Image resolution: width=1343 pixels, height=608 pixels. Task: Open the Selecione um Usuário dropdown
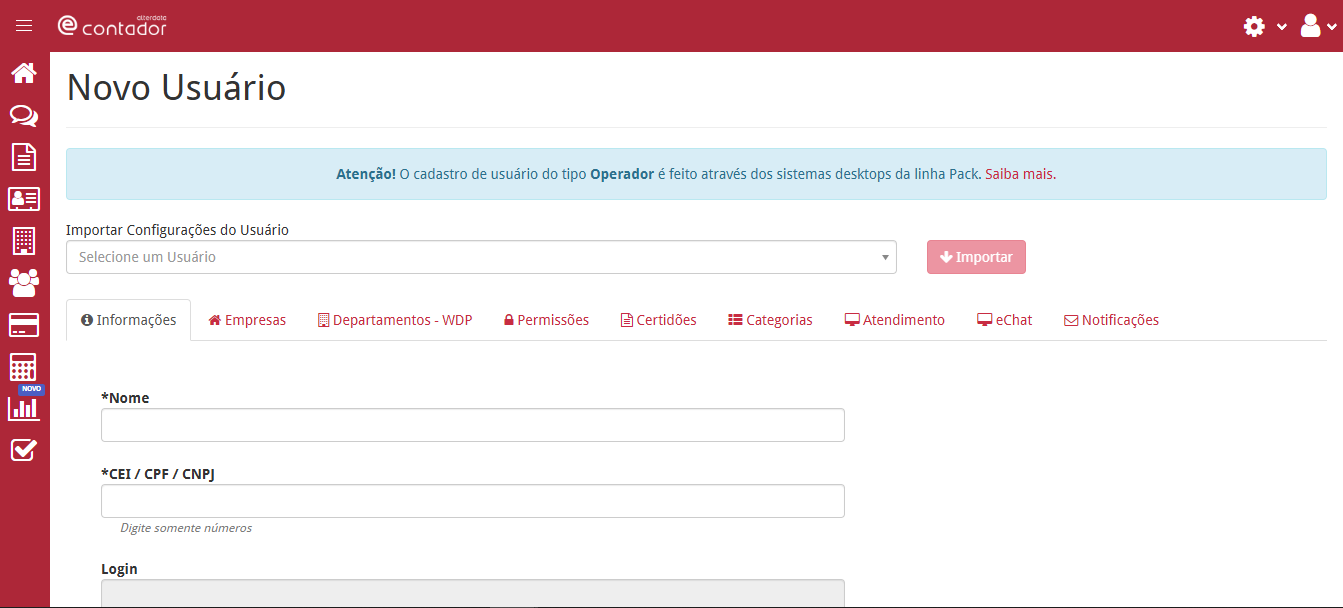(481, 257)
